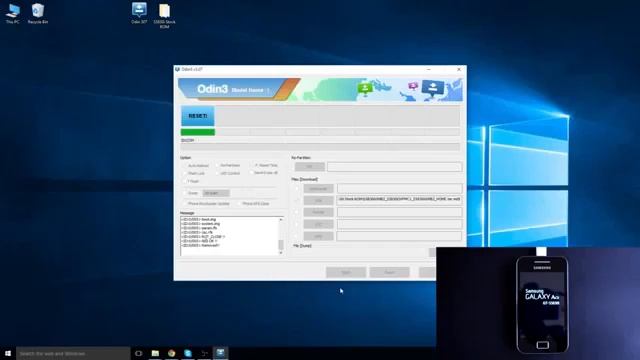Image resolution: width=640 pixels, height=360 pixels.
Task: Click the CSC file button
Action: click(x=318, y=224)
